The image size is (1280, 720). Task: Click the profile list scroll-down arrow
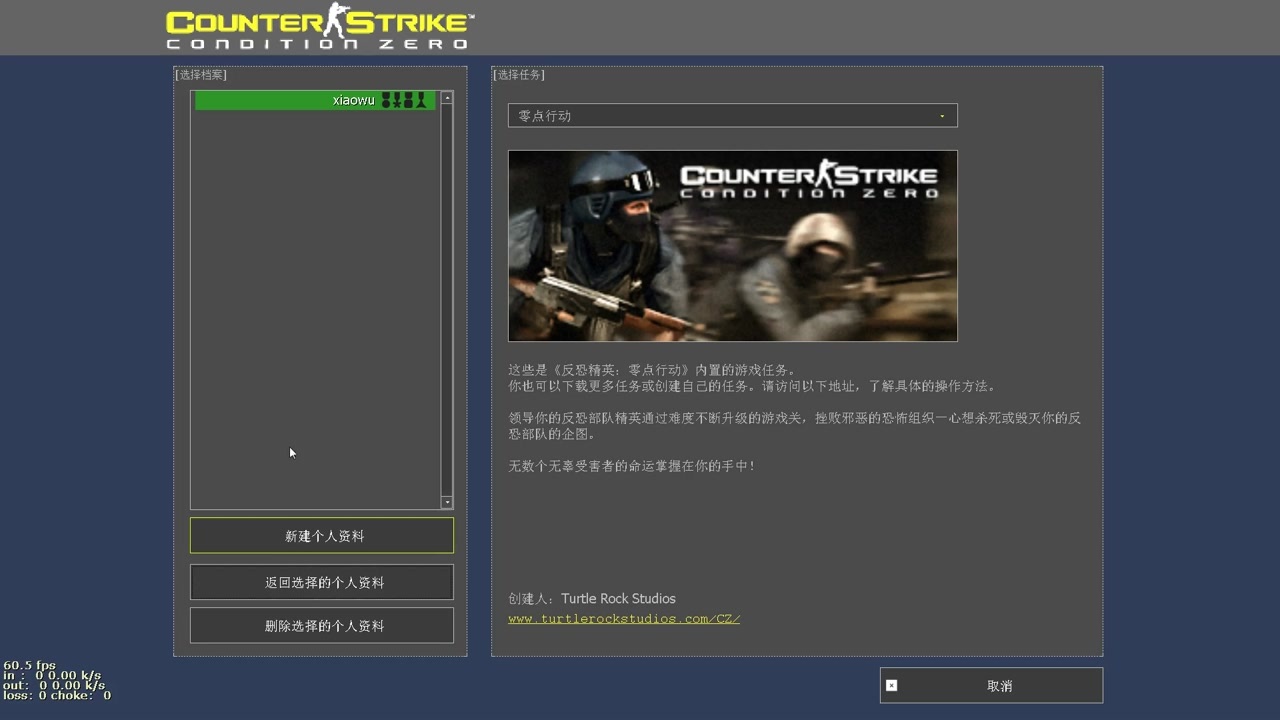(x=447, y=502)
